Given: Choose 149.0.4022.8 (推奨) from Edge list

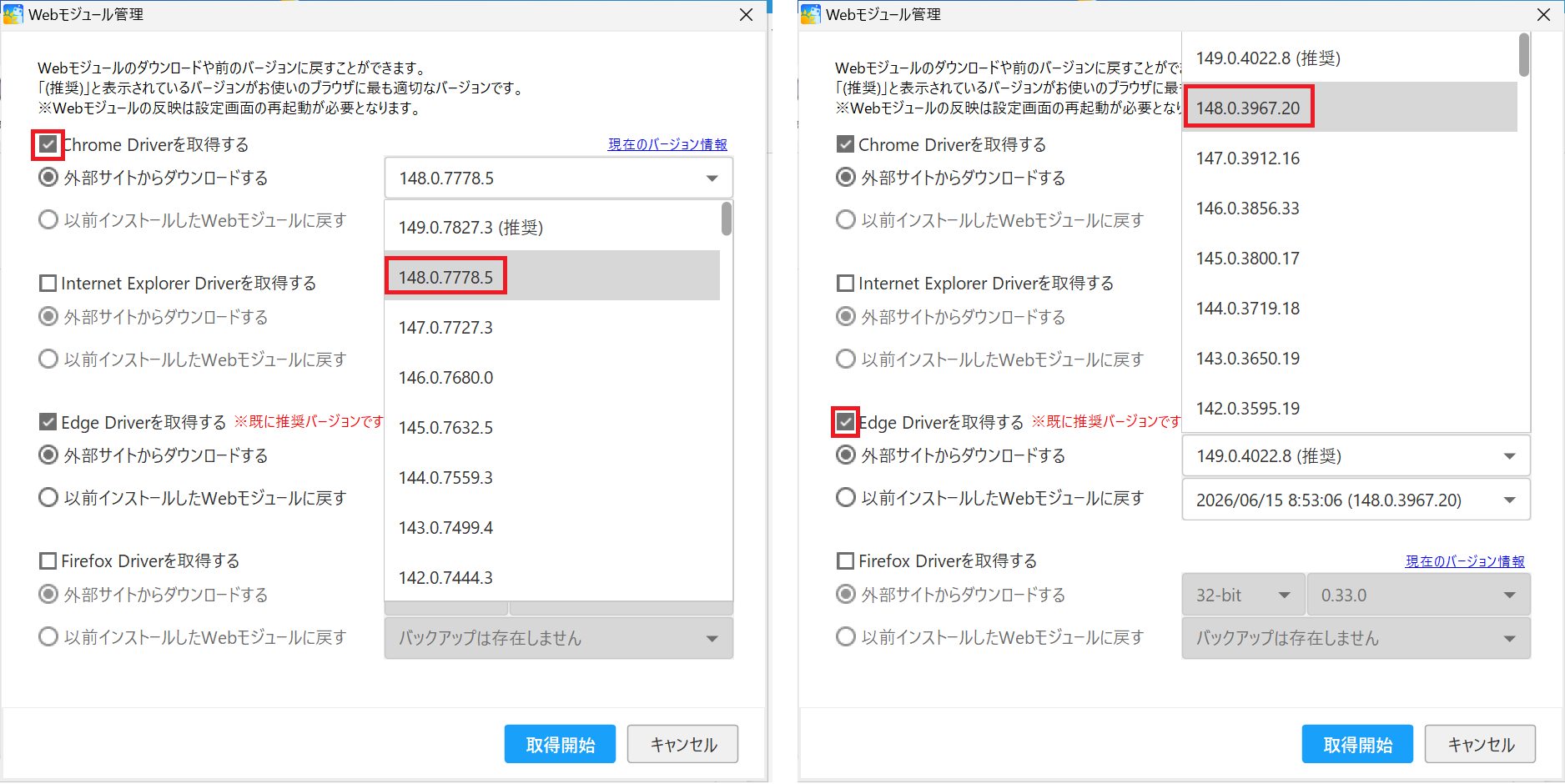Looking at the screenshot, I should pos(1350,58).
